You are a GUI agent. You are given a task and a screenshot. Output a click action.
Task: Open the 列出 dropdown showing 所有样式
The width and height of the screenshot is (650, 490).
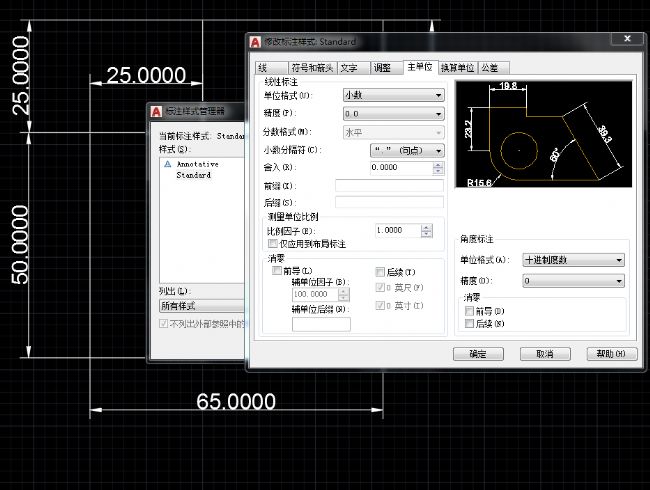click(202, 306)
